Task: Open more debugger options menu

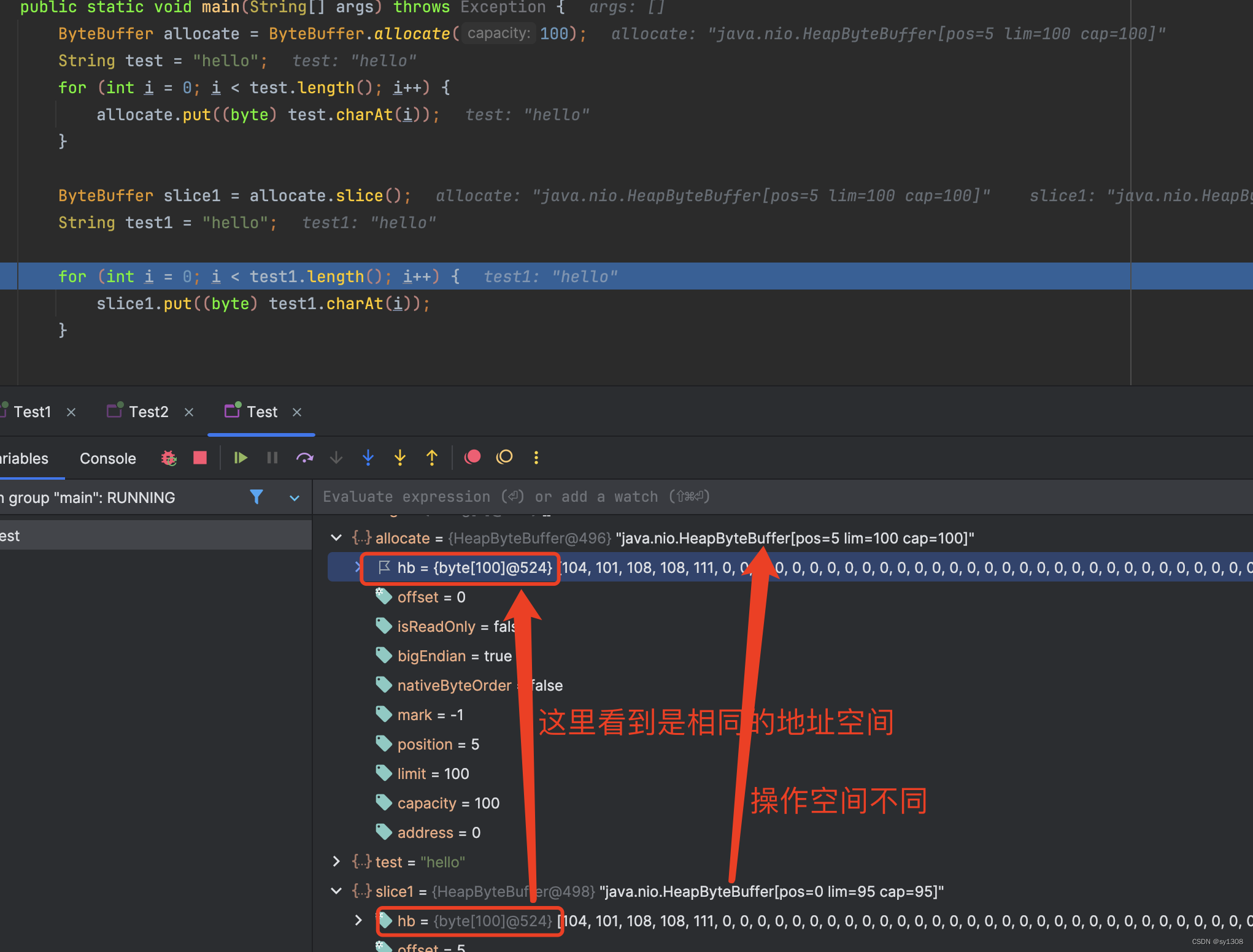Action: 536,458
